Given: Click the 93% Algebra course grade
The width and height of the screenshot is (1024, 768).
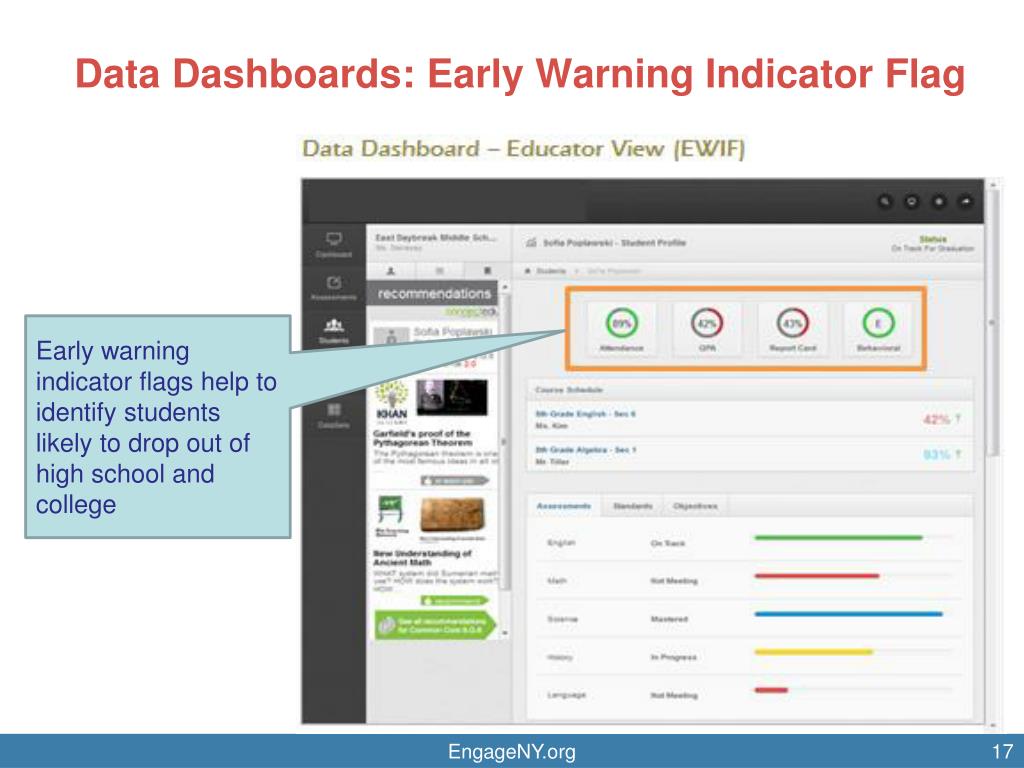Looking at the screenshot, I should click(x=936, y=455).
